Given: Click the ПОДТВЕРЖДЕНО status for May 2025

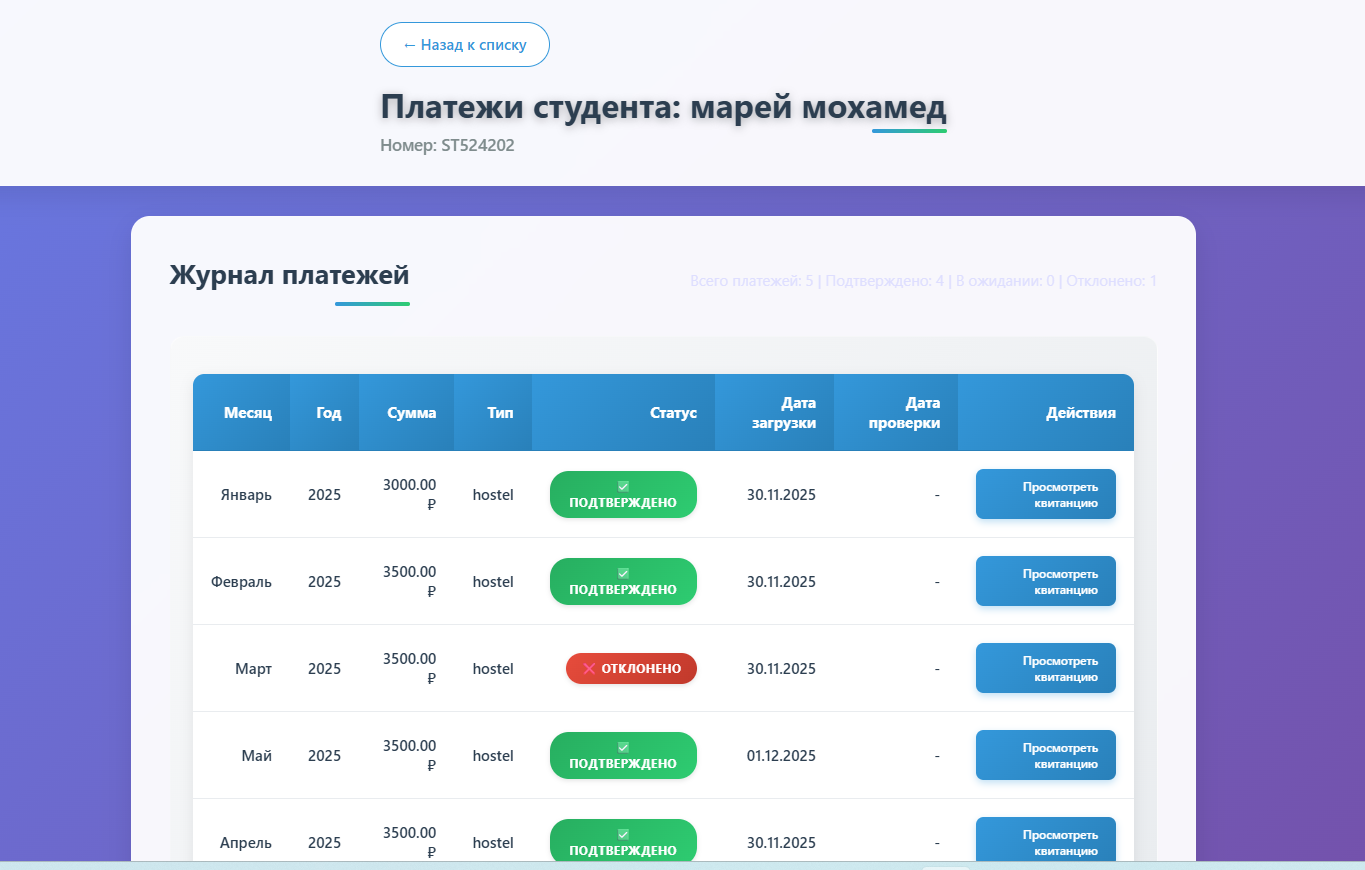Looking at the screenshot, I should click(622, 755).
